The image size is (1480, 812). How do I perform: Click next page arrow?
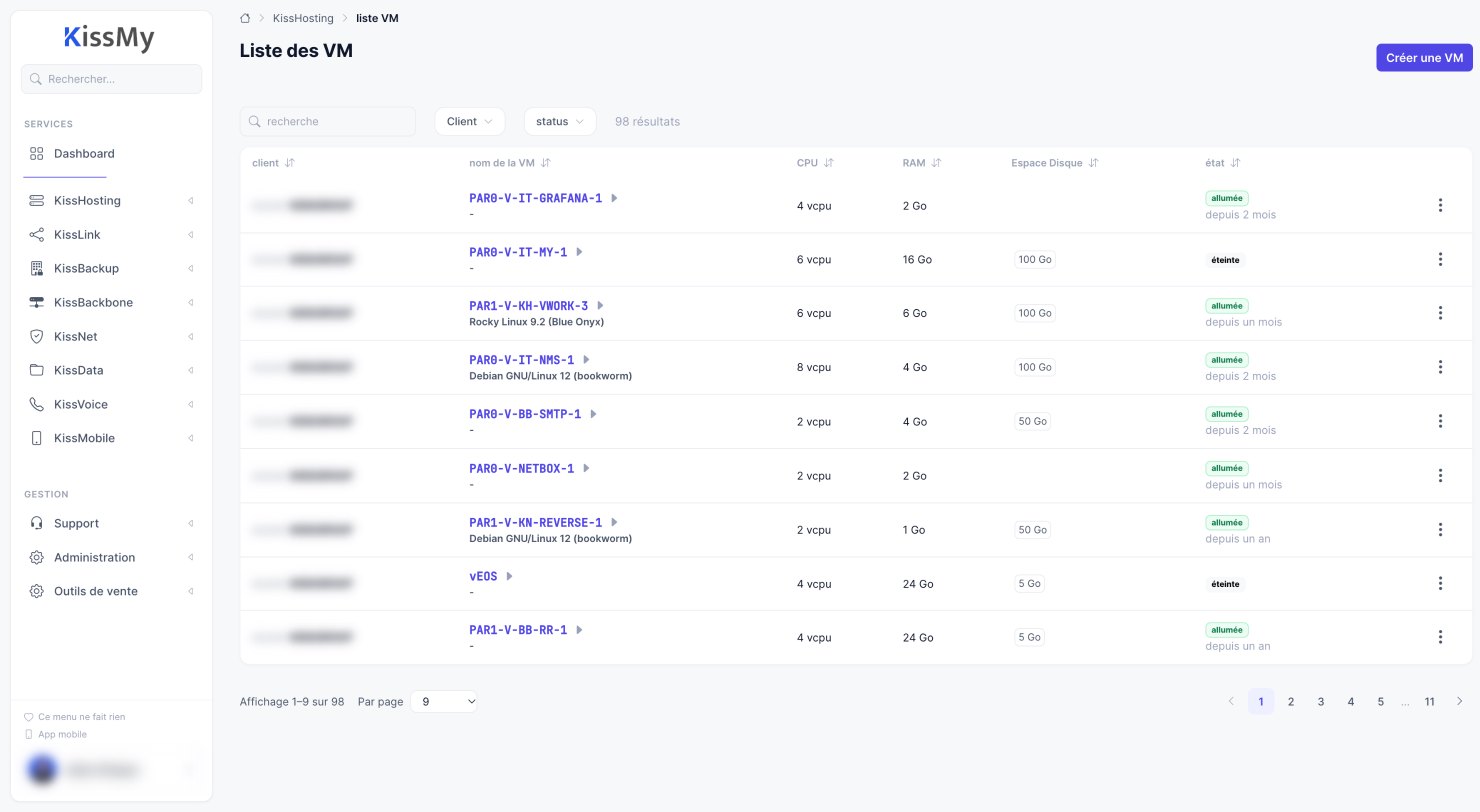1460,702
